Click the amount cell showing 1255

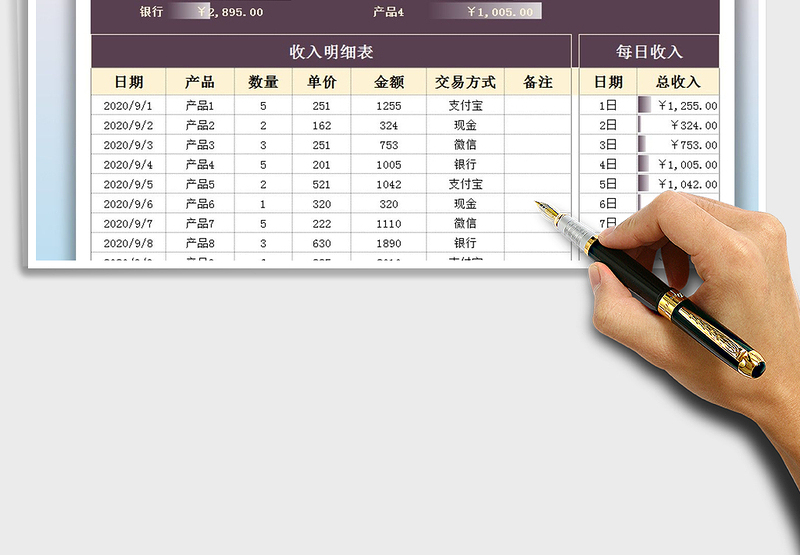coord(389,106)
